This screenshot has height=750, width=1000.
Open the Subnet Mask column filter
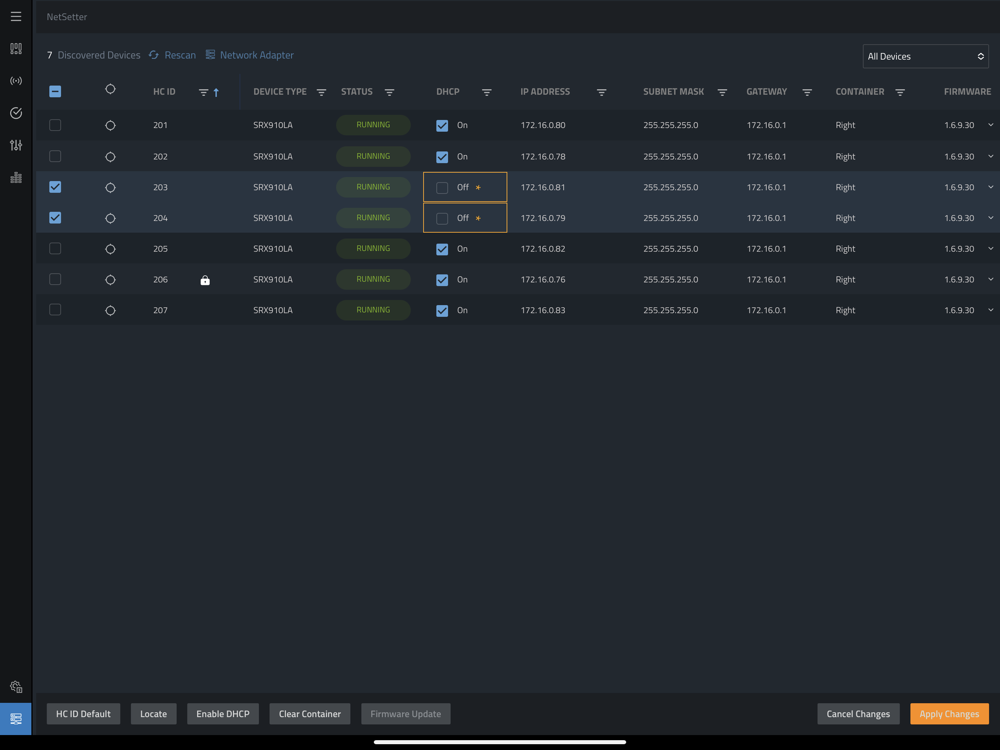pyautogui.click(x=722, y=92)
